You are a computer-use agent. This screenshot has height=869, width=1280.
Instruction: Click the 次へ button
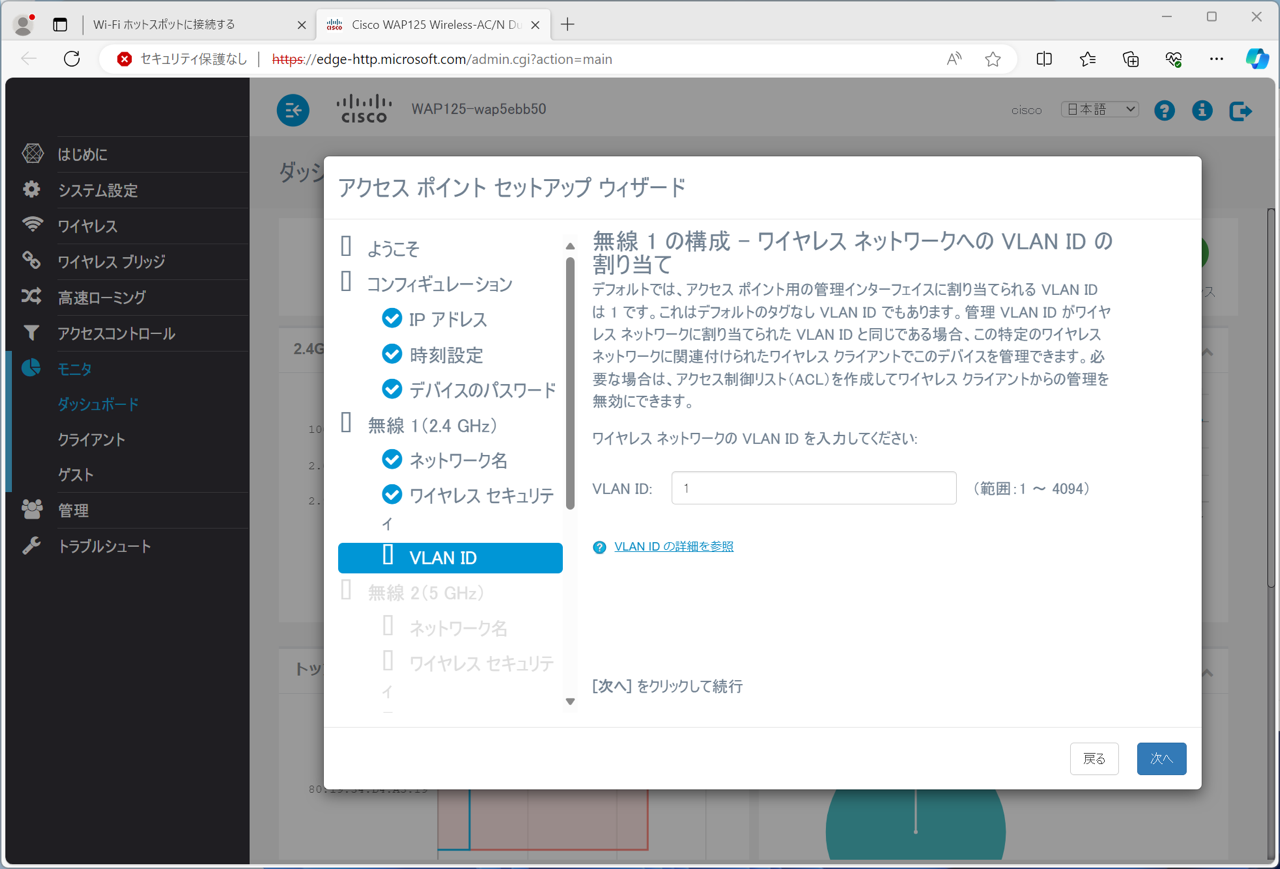point(1161,759)
